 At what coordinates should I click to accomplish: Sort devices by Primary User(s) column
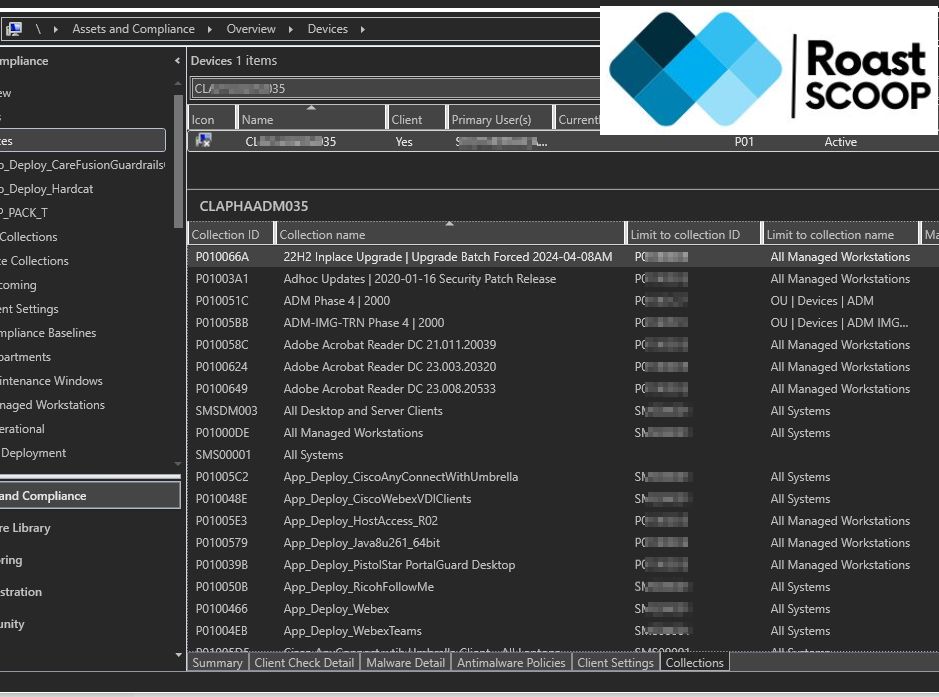[x=499, y=119]
